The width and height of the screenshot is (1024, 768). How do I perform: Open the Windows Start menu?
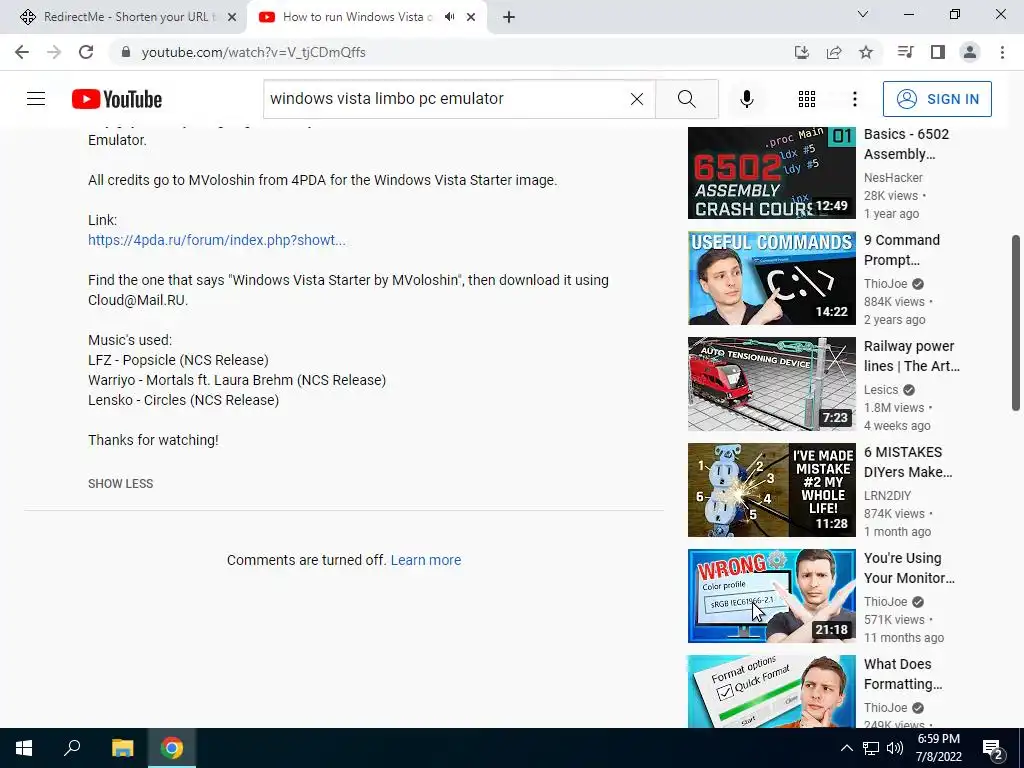click(24, 748)
